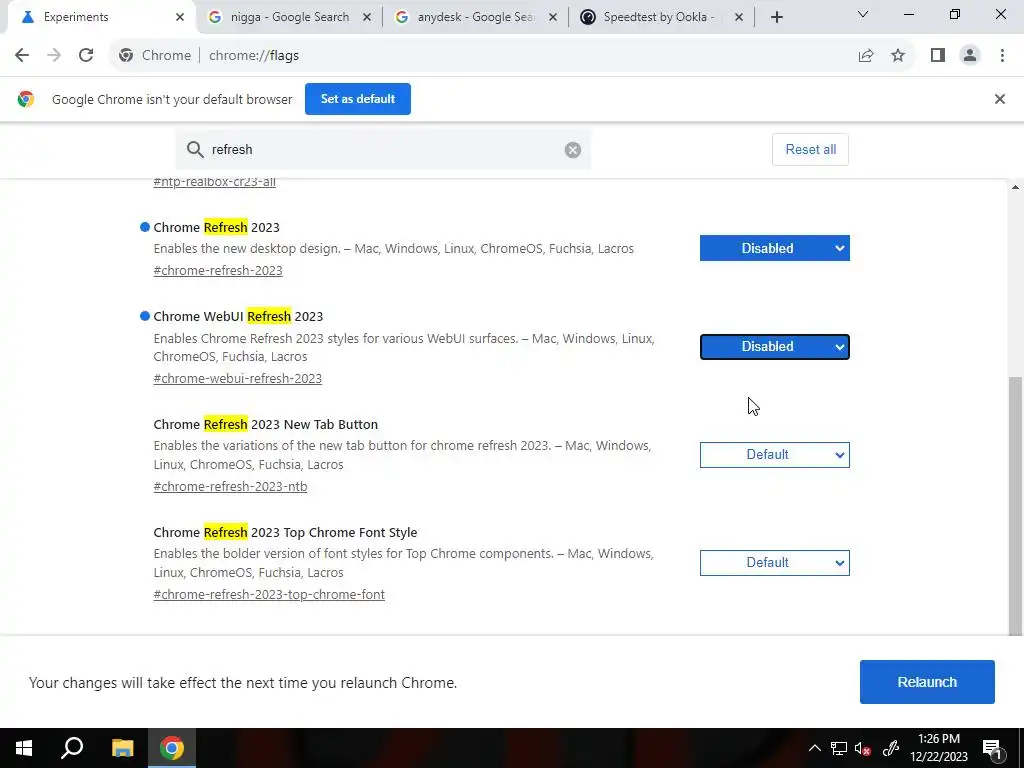Click the Chrome Refresh 2023 title
The image size is (1024, 768).
[216, 227]
